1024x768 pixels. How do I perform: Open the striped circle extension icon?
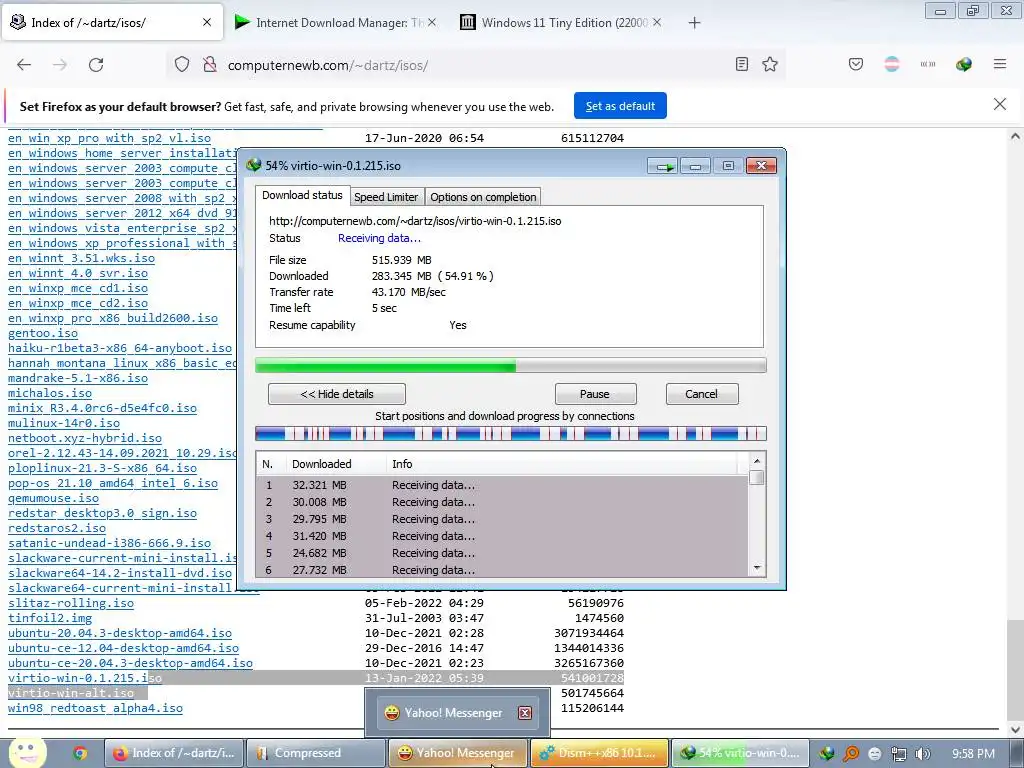click(891, 64)
